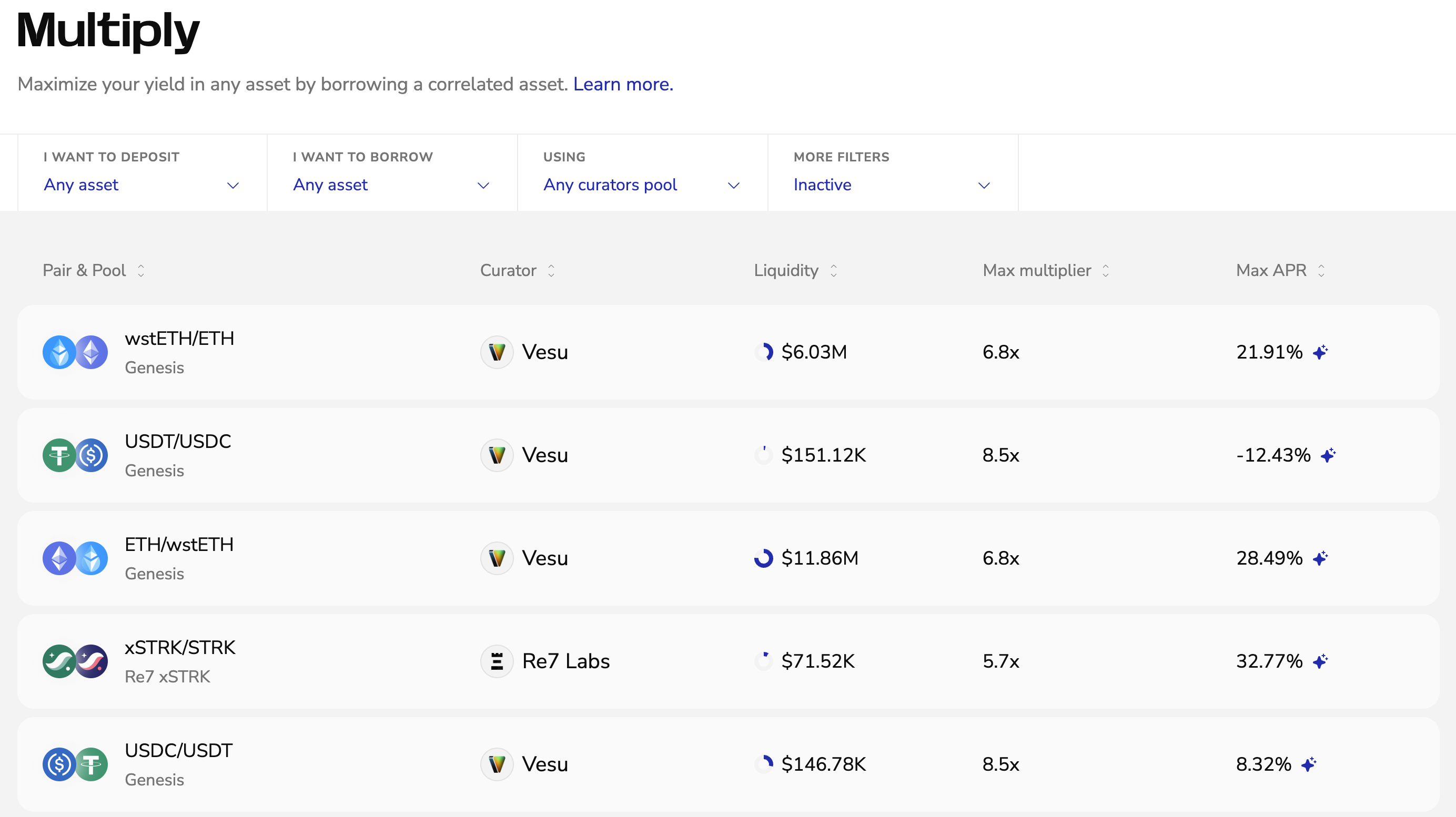1456x817 pixels.
Task: Click the wstETH/ETH pair token icons
Action: pyautogui.click(x=75, y=352)
